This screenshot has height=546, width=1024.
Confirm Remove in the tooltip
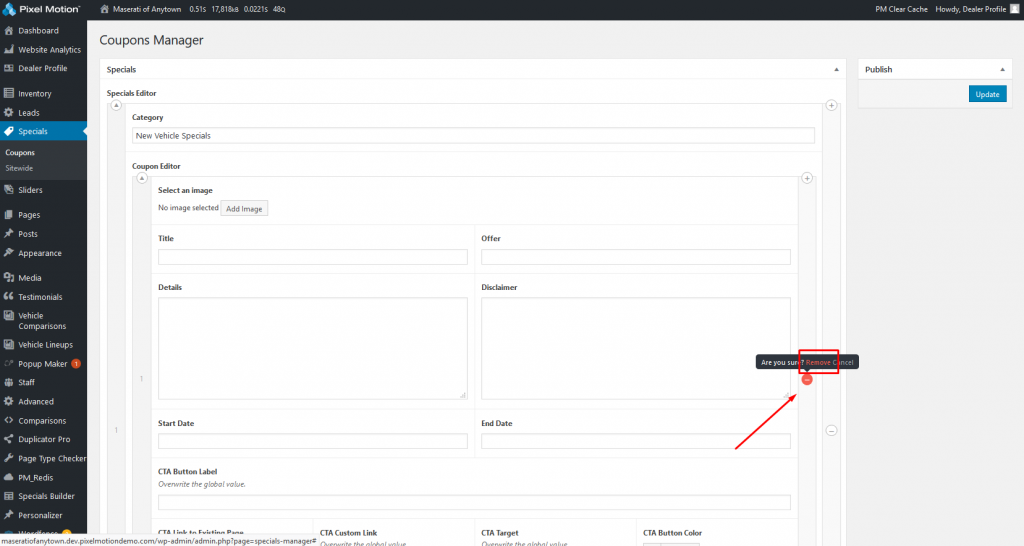(x=818, y=362)
